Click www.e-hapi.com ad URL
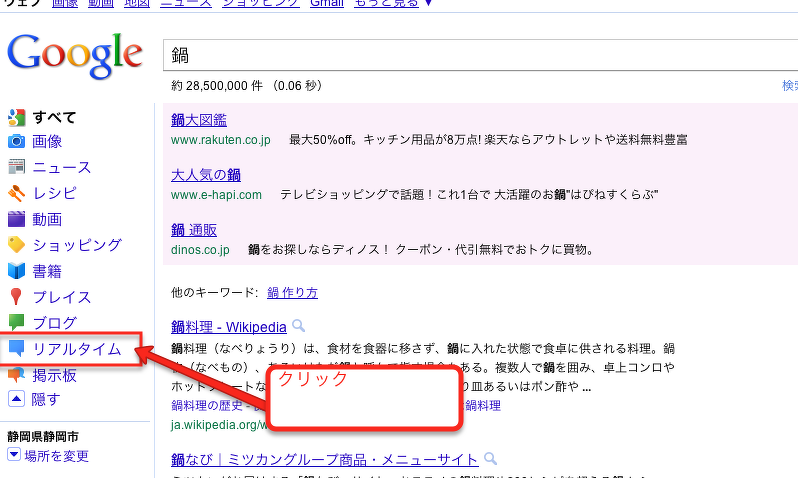This screenshot has width=798, height=478. click(x=216, y=194)
